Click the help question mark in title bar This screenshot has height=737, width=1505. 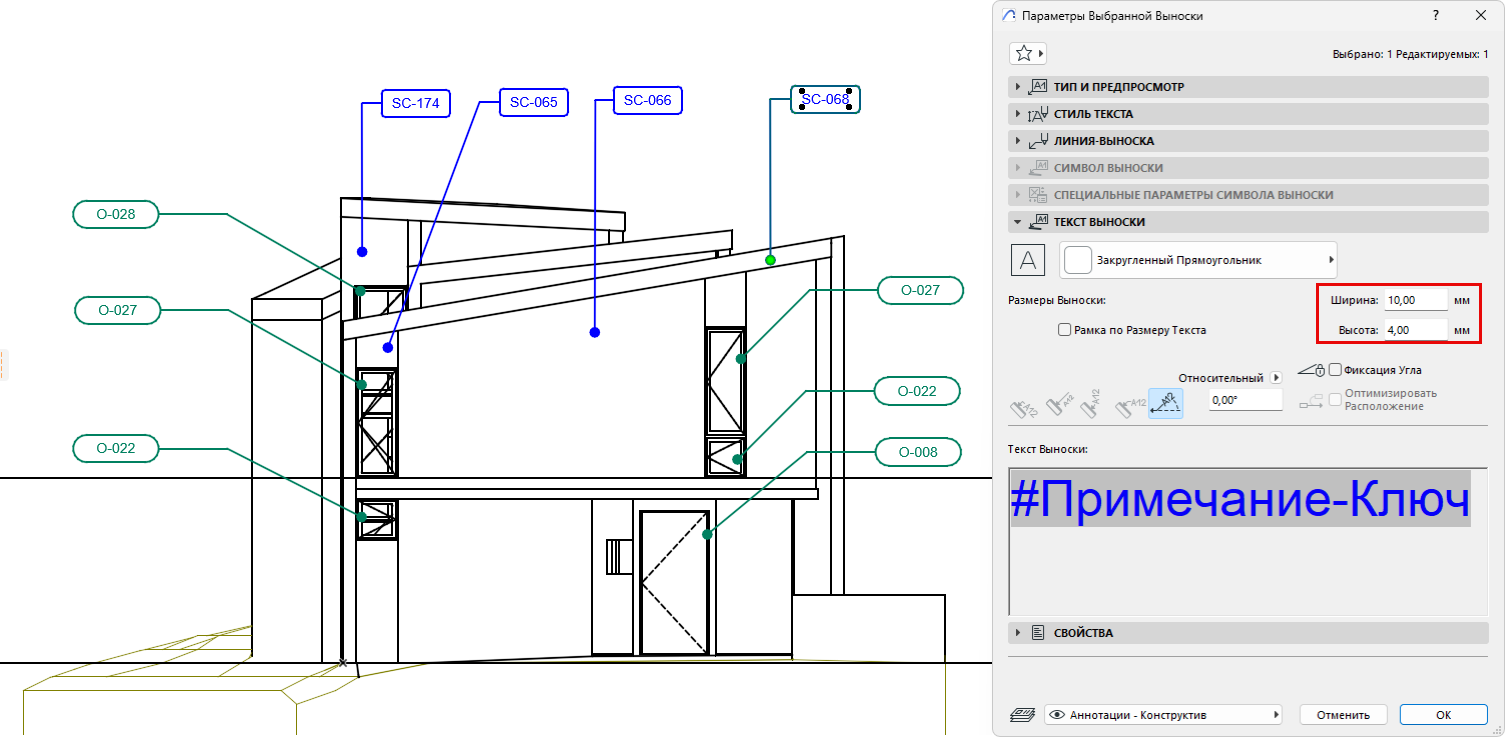coord(1435,15)
